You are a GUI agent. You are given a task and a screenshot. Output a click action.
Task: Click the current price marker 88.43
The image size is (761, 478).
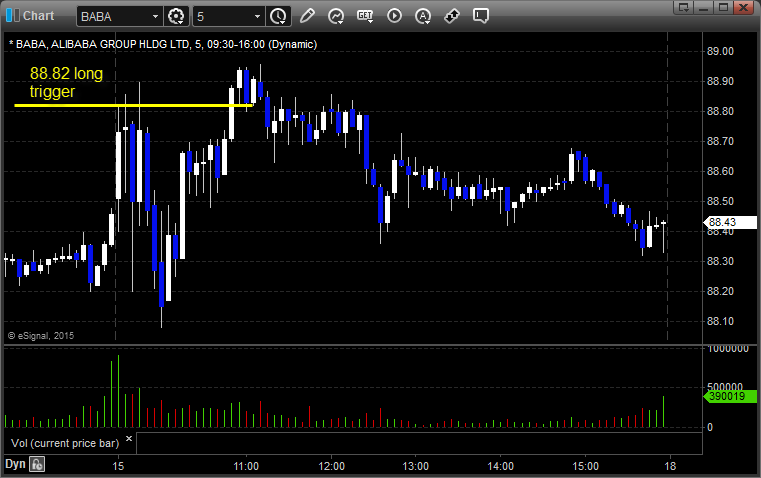tap(730, 222)
